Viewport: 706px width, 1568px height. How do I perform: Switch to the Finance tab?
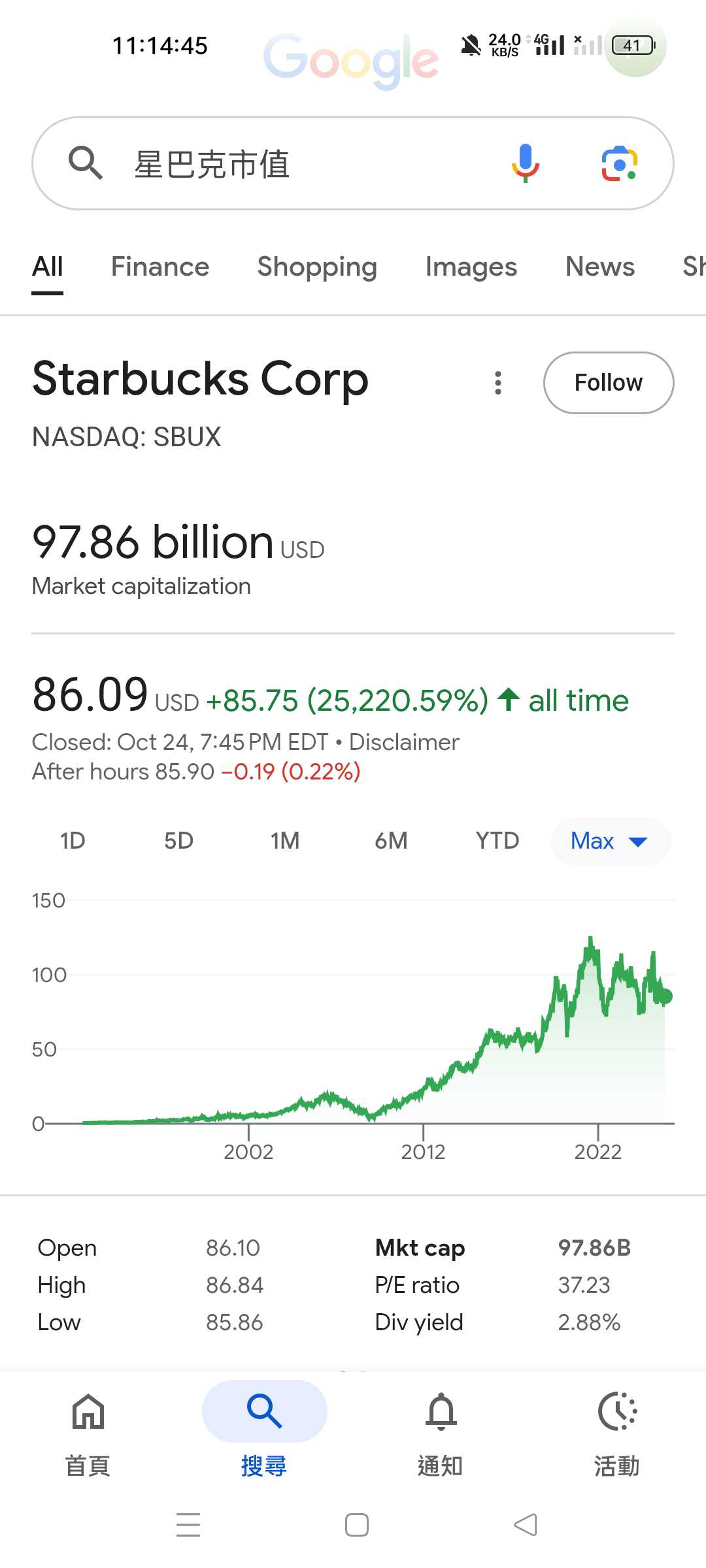(160, 267)
